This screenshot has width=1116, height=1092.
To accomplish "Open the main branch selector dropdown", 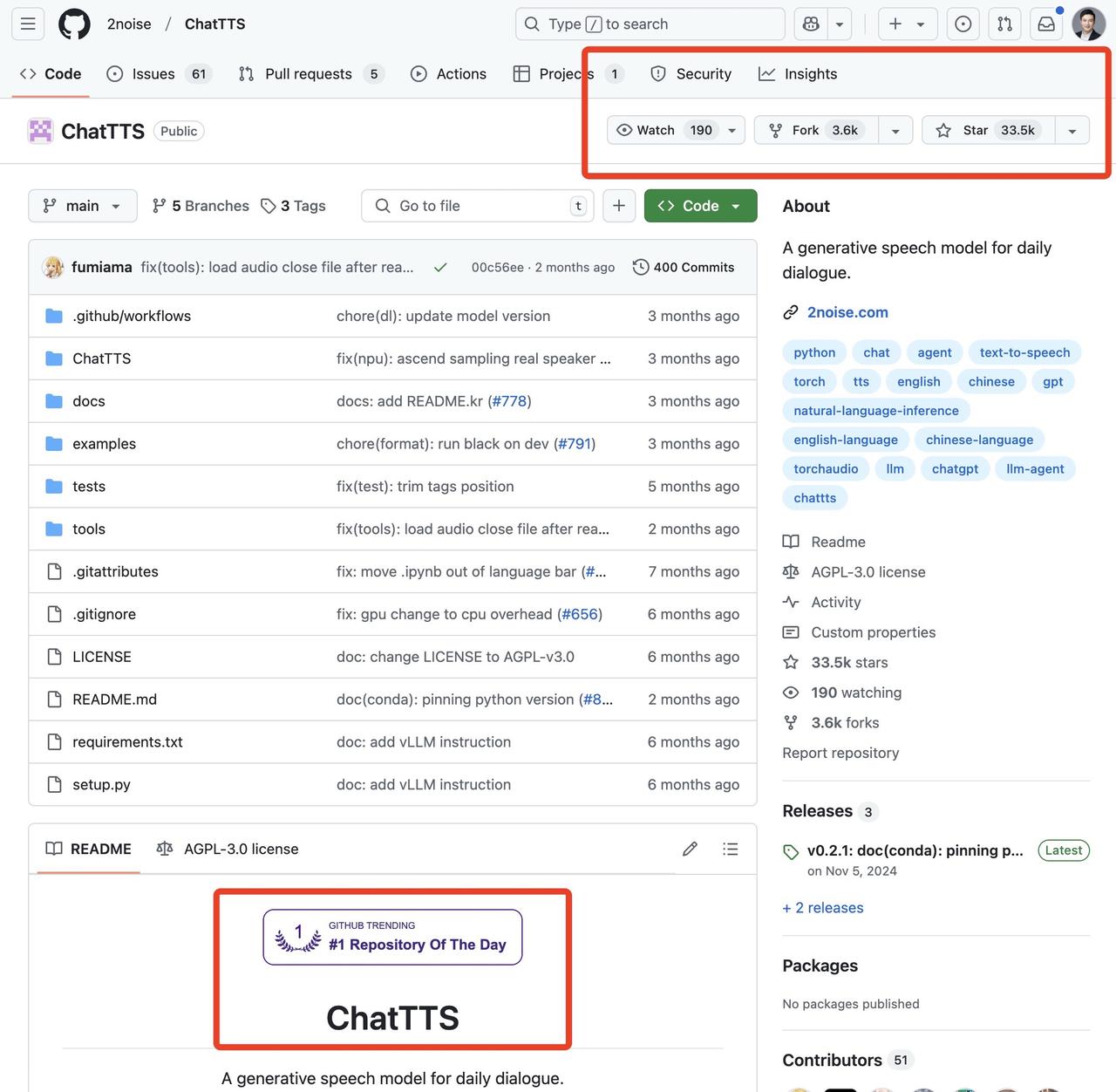I will [83, 206].
